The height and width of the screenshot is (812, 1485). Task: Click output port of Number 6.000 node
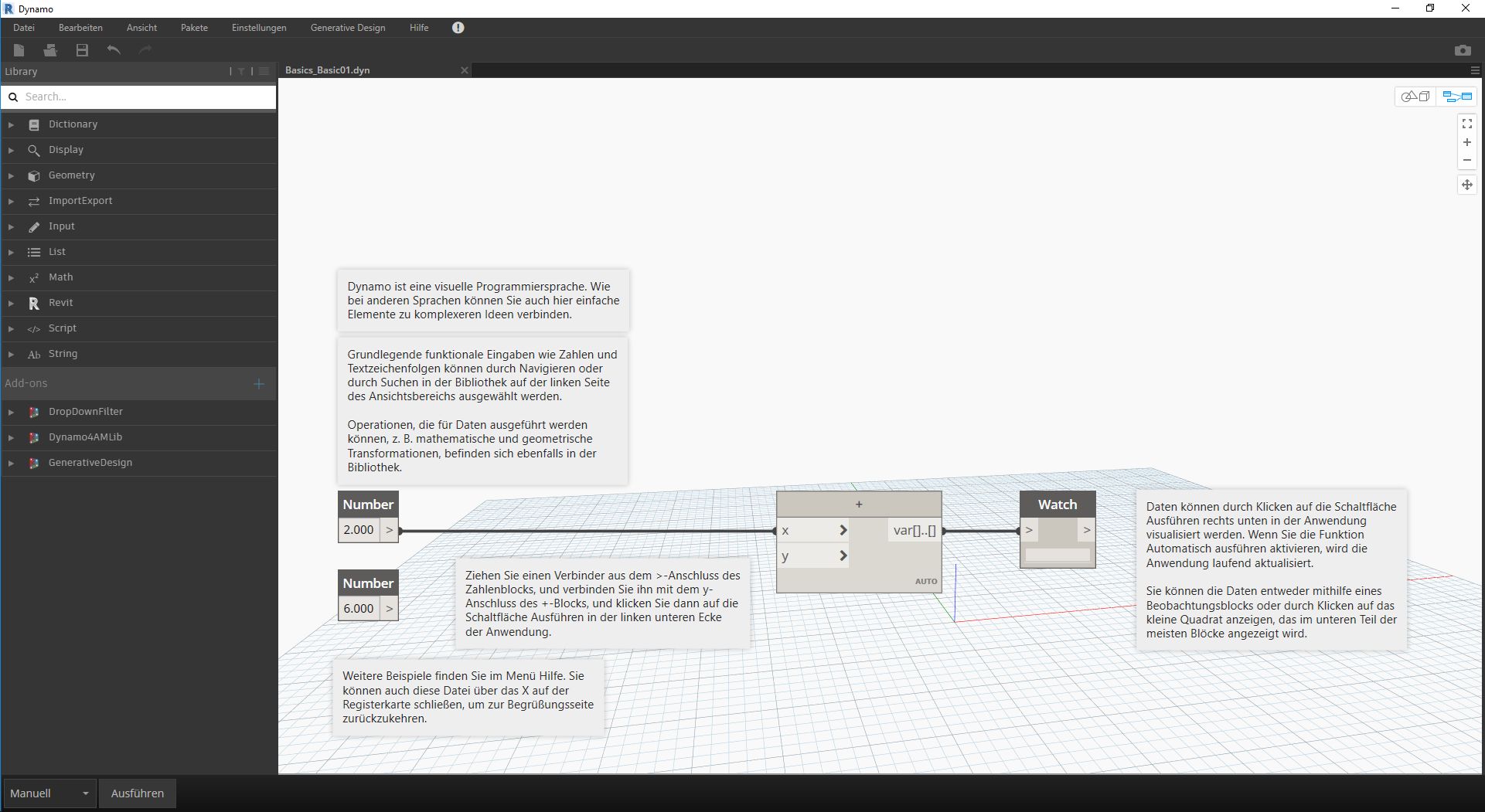(389, 609)
